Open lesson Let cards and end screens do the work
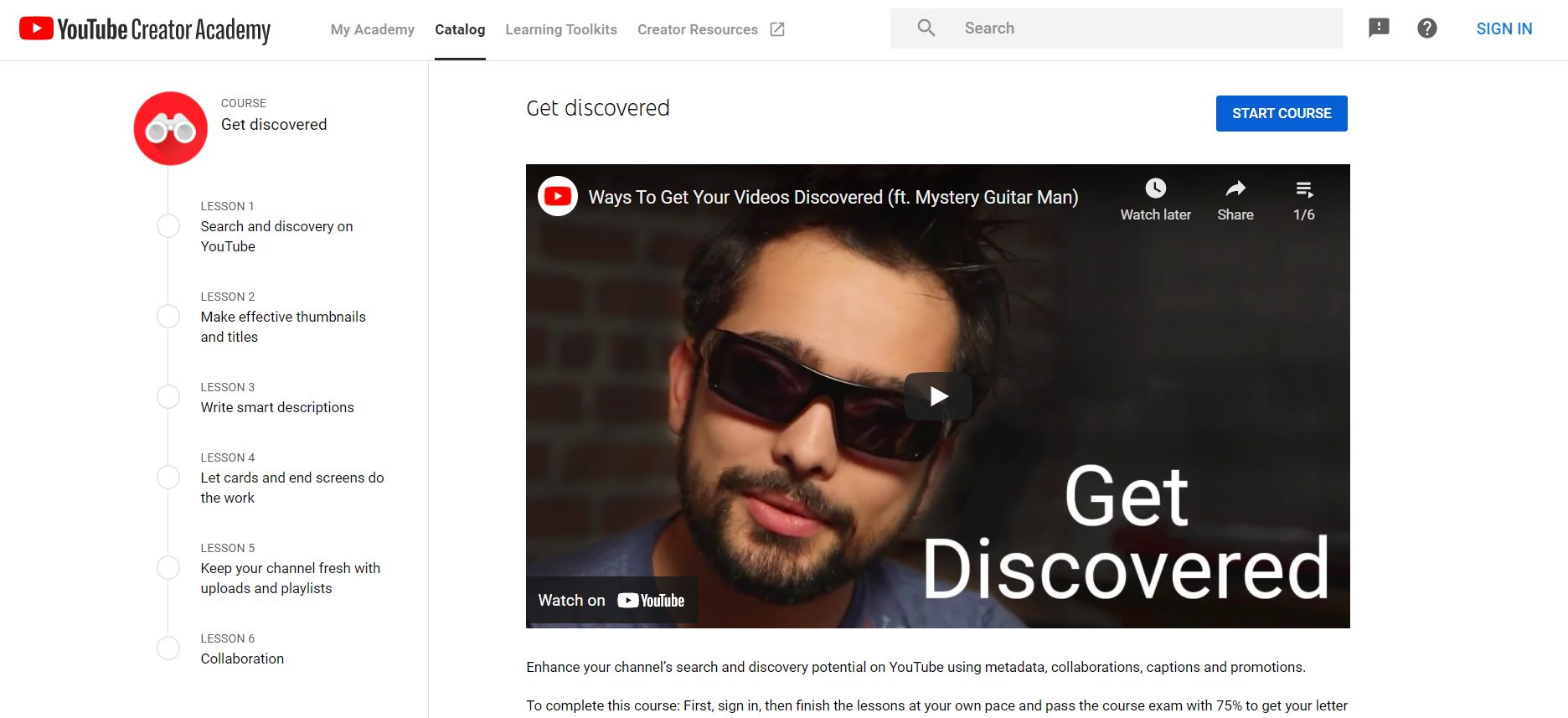Image resolution: width=1568 pixels, height=718 pixels. (292, 488)
